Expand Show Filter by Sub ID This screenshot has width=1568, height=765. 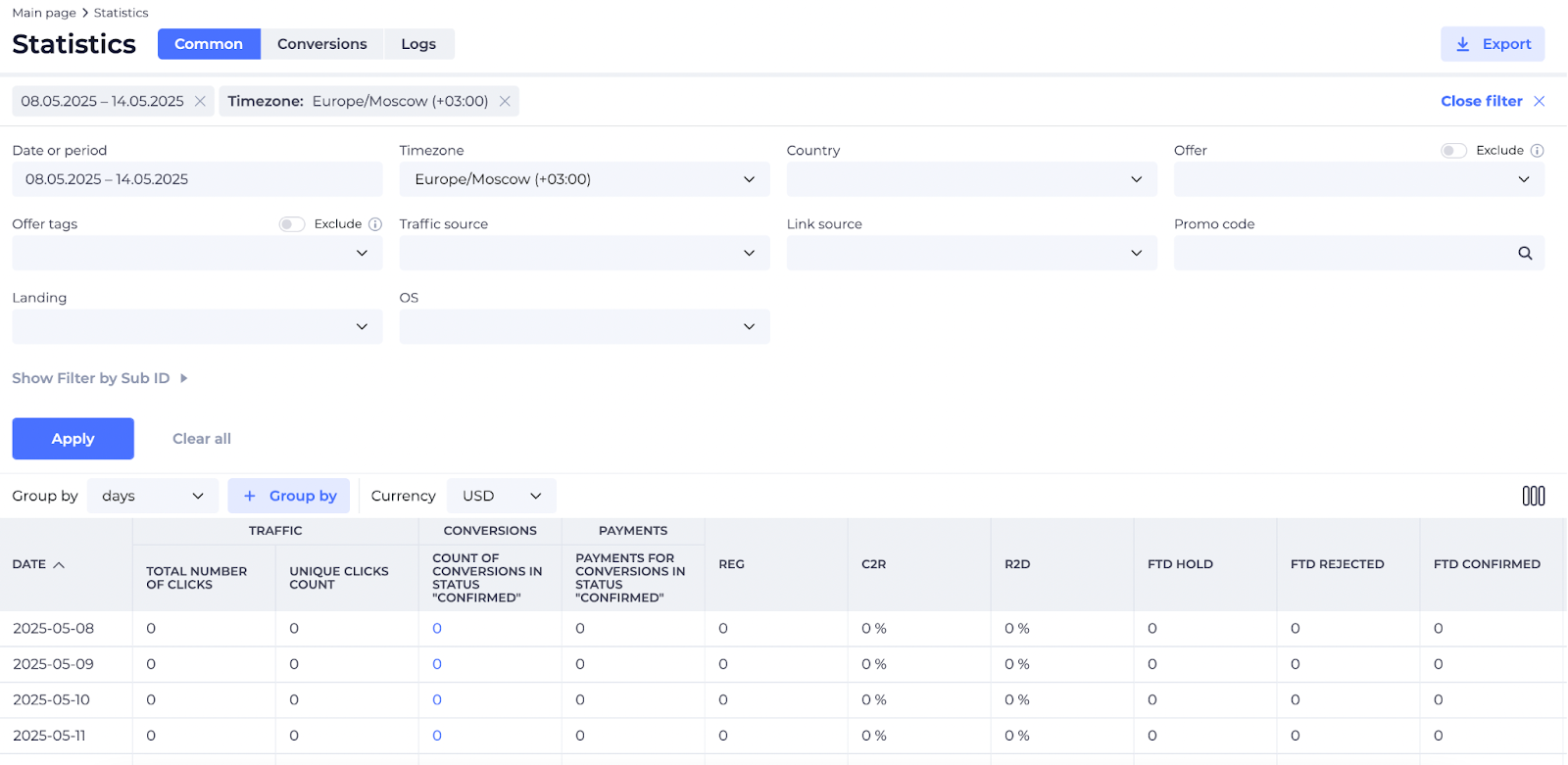pyautogui.click(x=99, y=378)
